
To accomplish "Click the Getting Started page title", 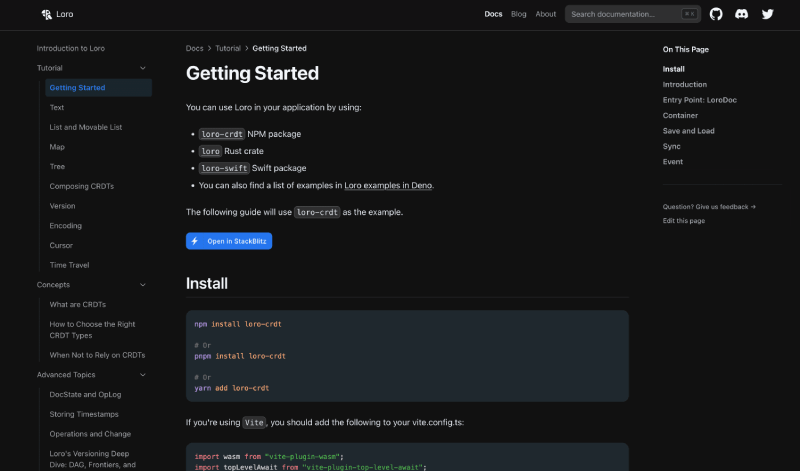I will click(252, 73).
